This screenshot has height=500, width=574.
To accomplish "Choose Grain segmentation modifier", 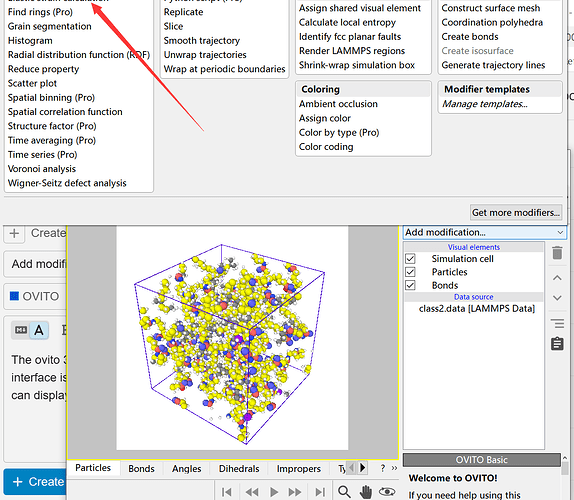I will [x=49, y=26].
